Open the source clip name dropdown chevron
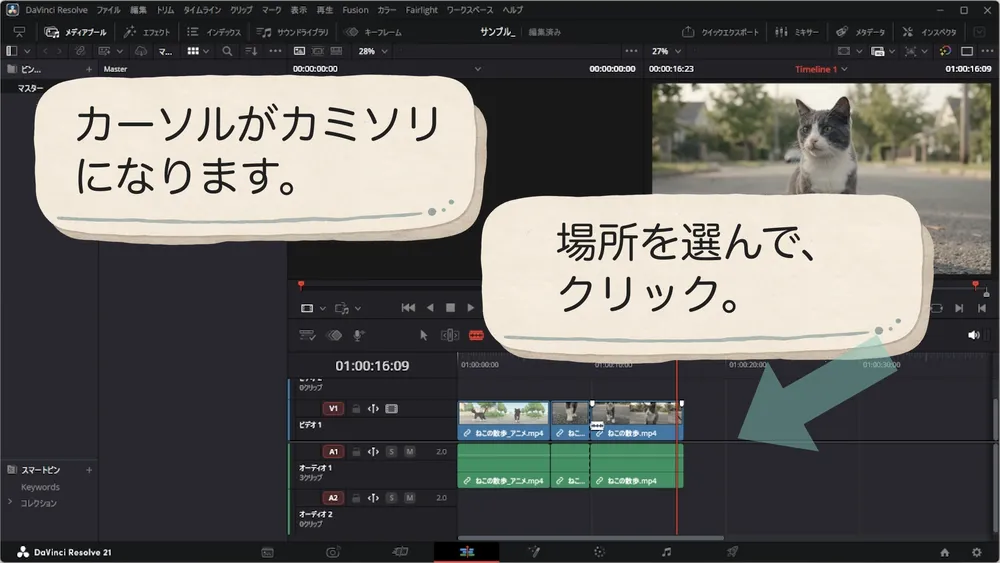The image size is (1000, 563). (478, 69)
